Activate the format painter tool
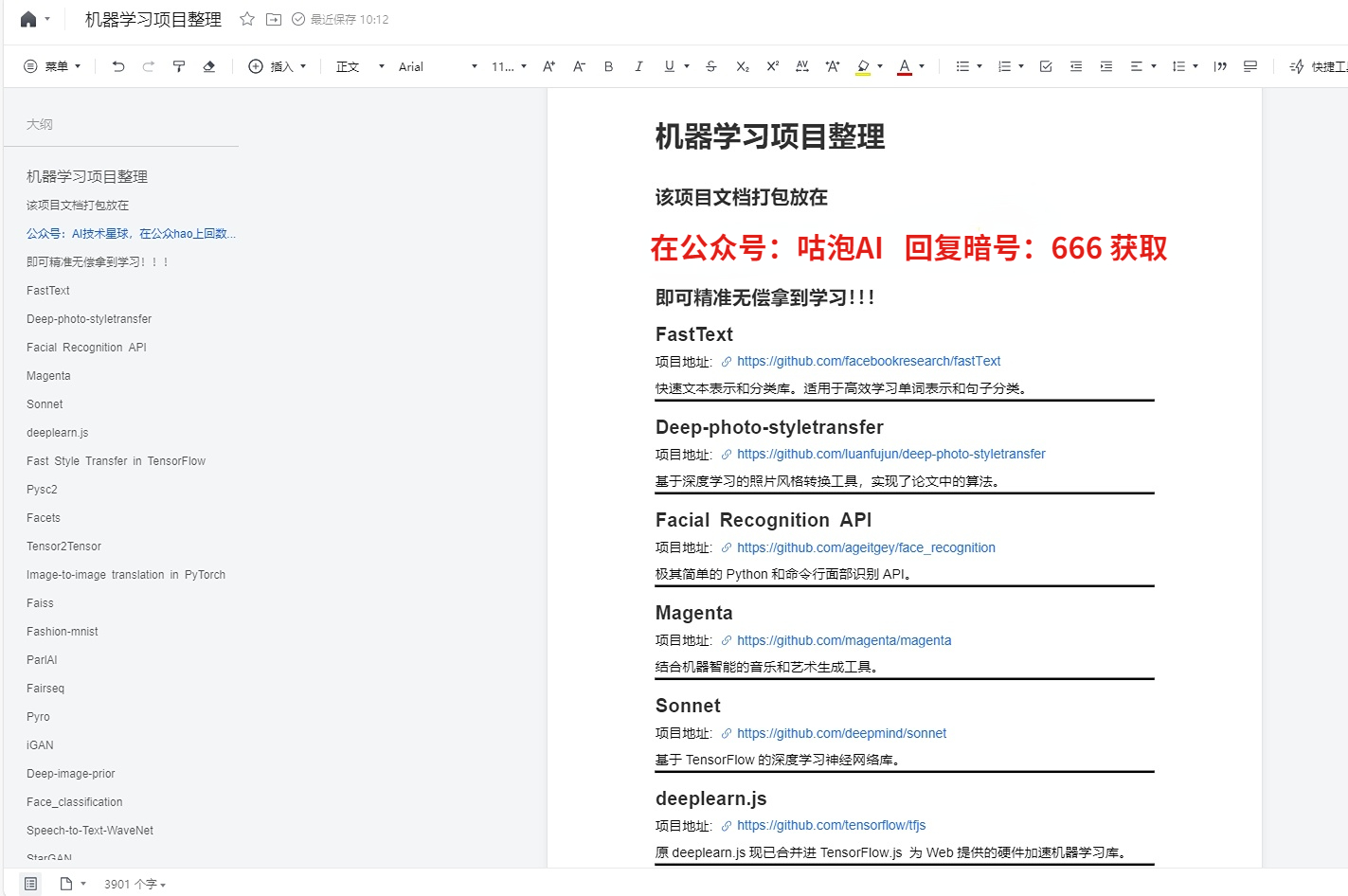Image resolution: width=1348 pixels, height=896 pixels. click(x=179, y=66)
